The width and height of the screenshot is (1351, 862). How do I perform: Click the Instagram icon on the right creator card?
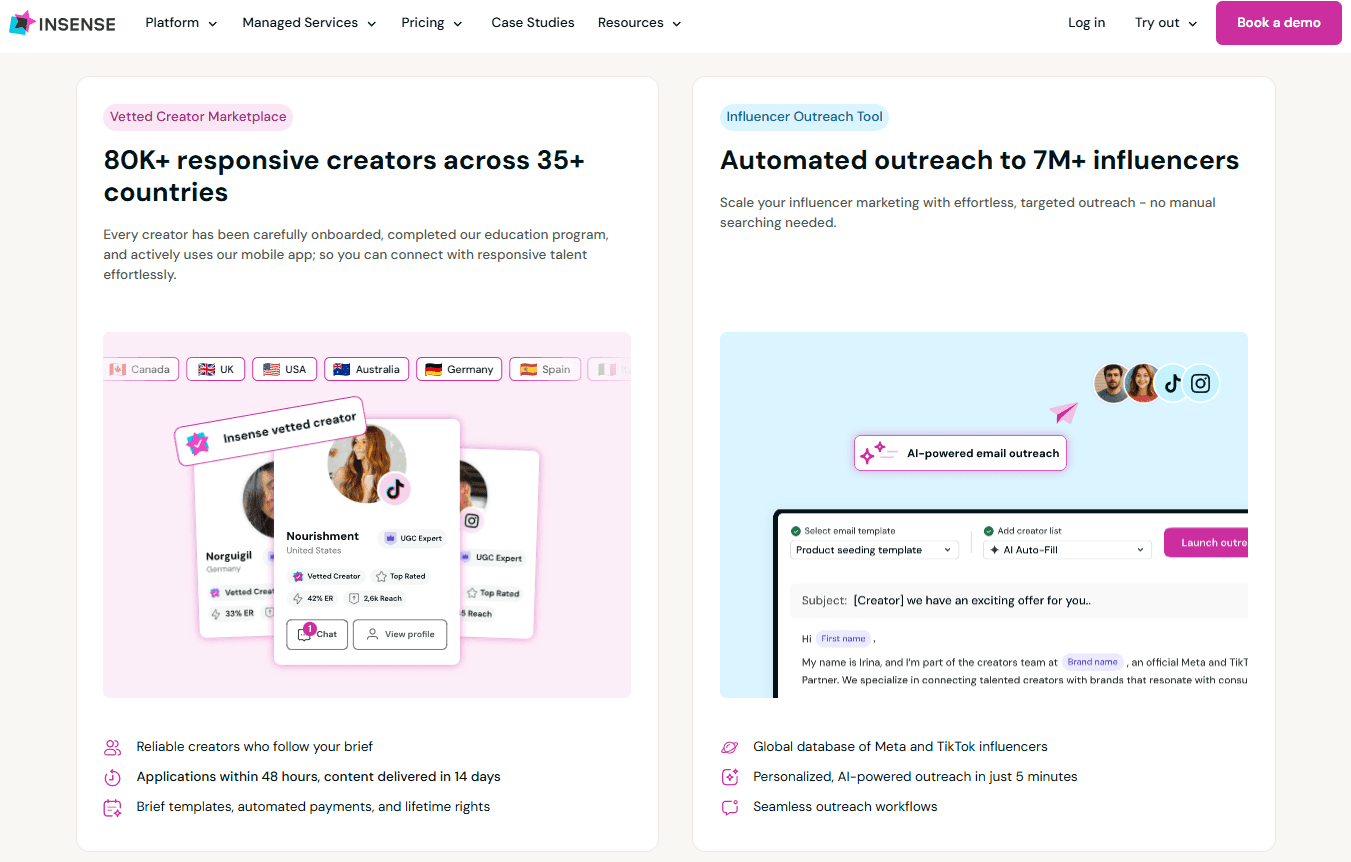472,520
